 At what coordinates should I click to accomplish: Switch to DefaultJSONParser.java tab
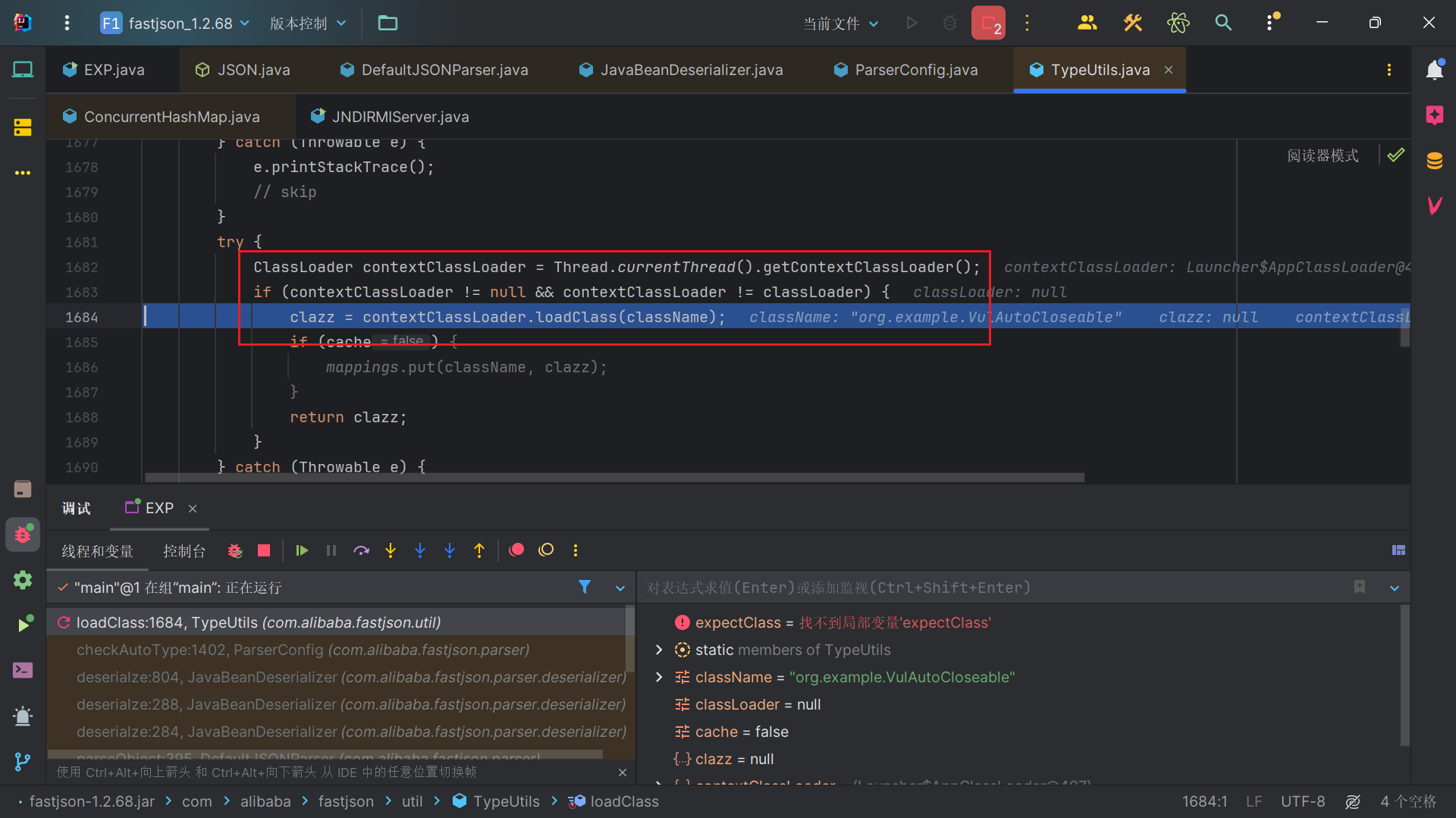435,70
